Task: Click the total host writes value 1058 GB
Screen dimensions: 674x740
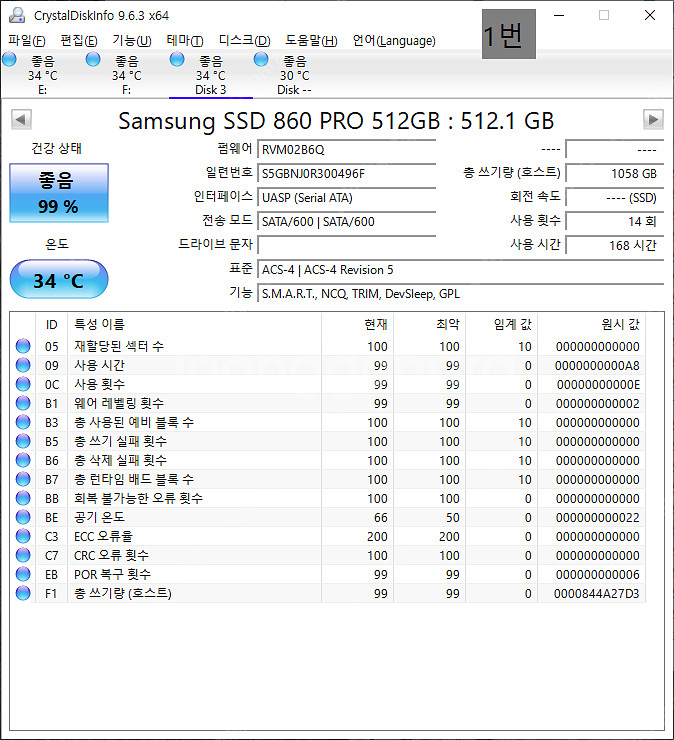Action: tap(615, 174)
